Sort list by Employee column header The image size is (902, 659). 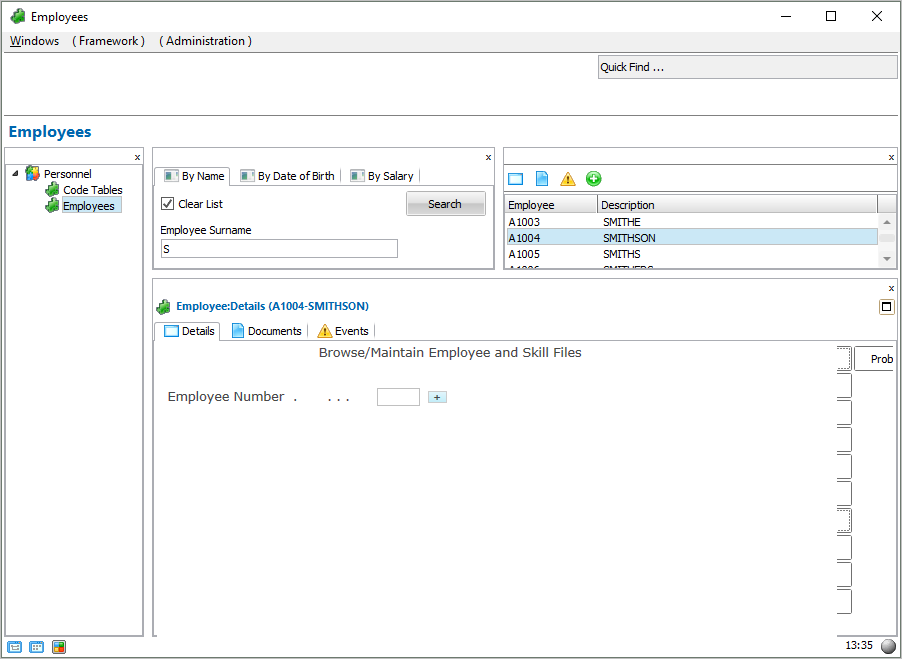(551, 205)
